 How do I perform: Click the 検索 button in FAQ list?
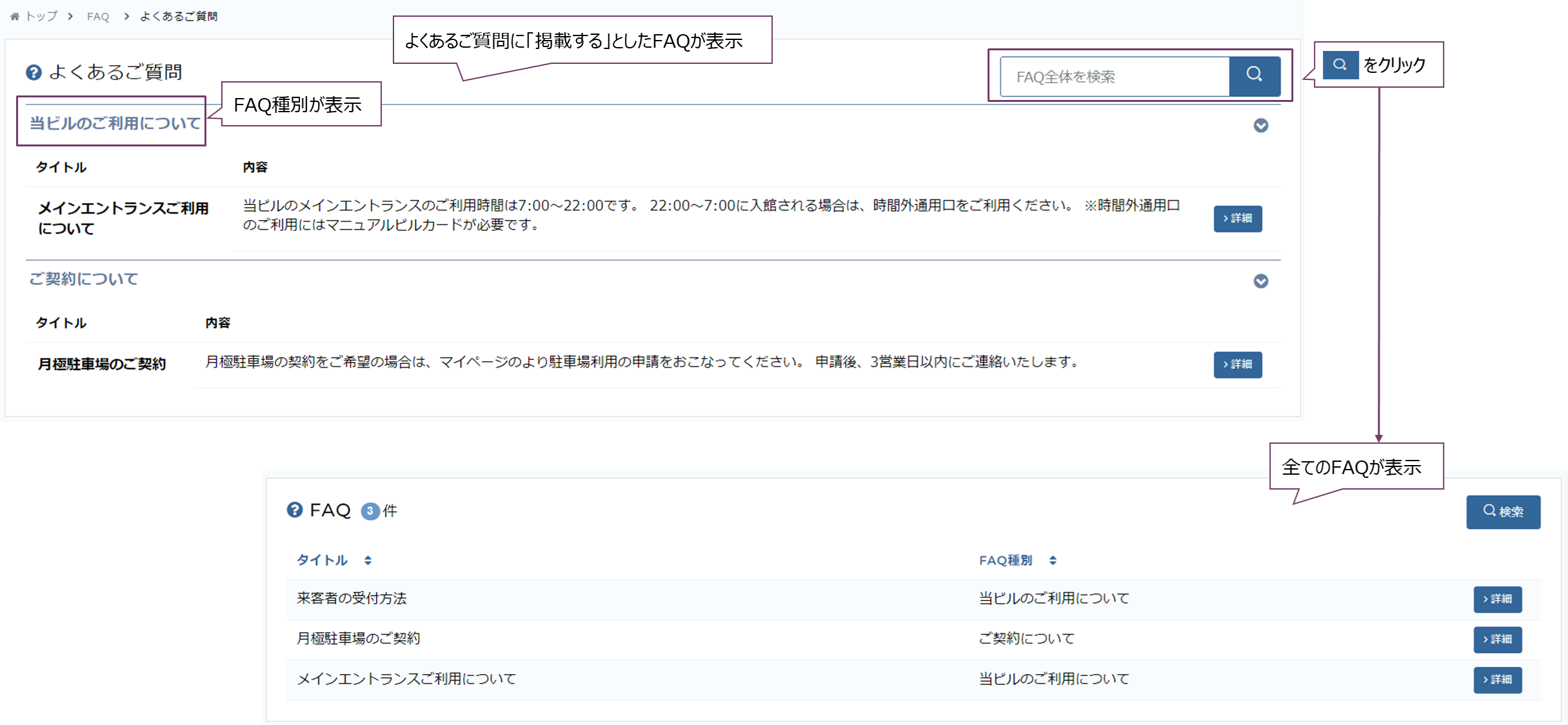[1503, 511]
